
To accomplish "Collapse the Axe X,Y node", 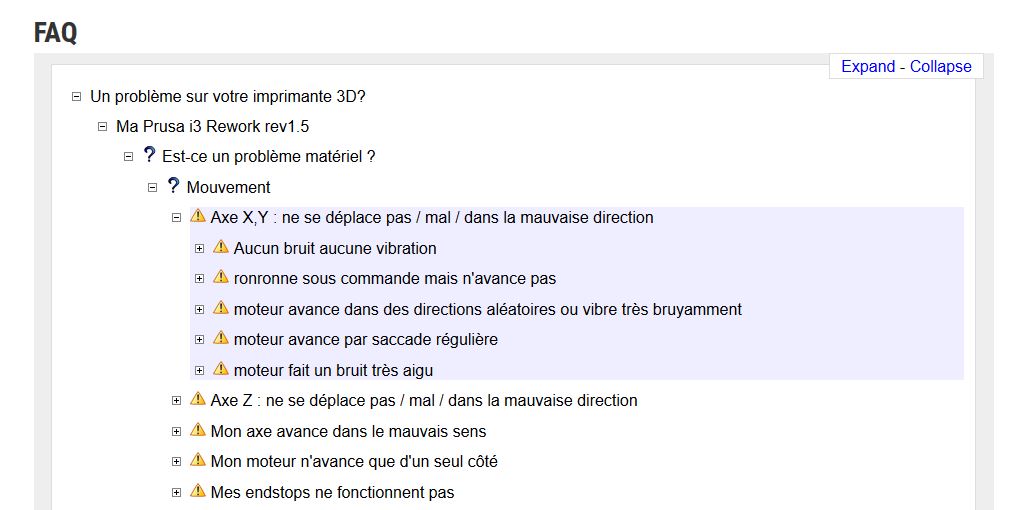I will point(176,217).
